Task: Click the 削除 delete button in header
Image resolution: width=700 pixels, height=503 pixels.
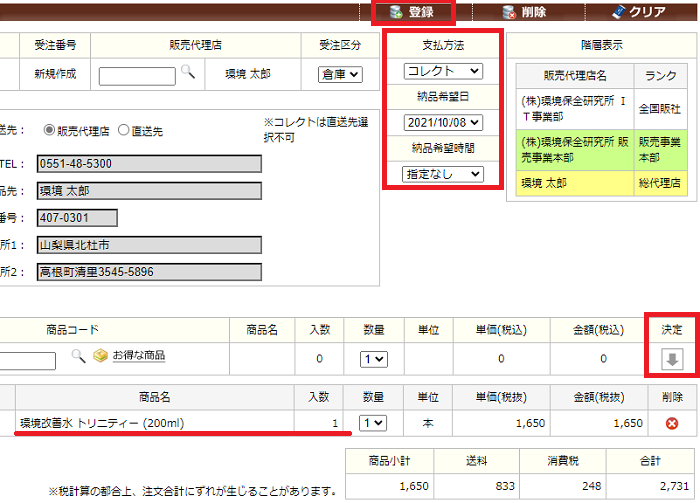Action: (524, 12)
